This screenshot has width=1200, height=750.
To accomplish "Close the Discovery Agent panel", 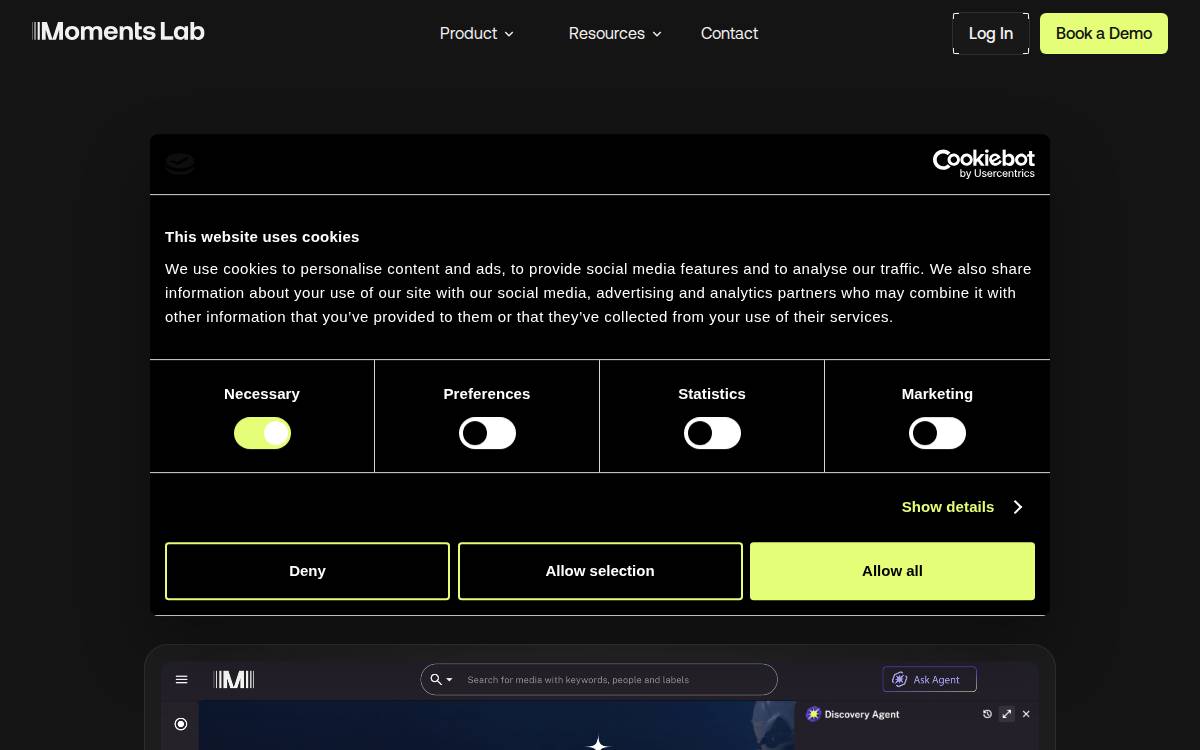I will tap(1026, 714).
